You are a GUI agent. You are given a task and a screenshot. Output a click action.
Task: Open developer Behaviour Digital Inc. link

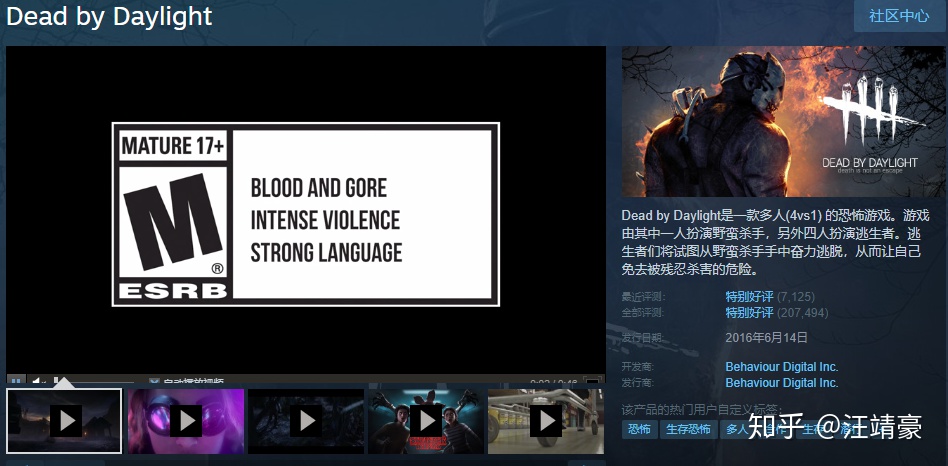782,367
